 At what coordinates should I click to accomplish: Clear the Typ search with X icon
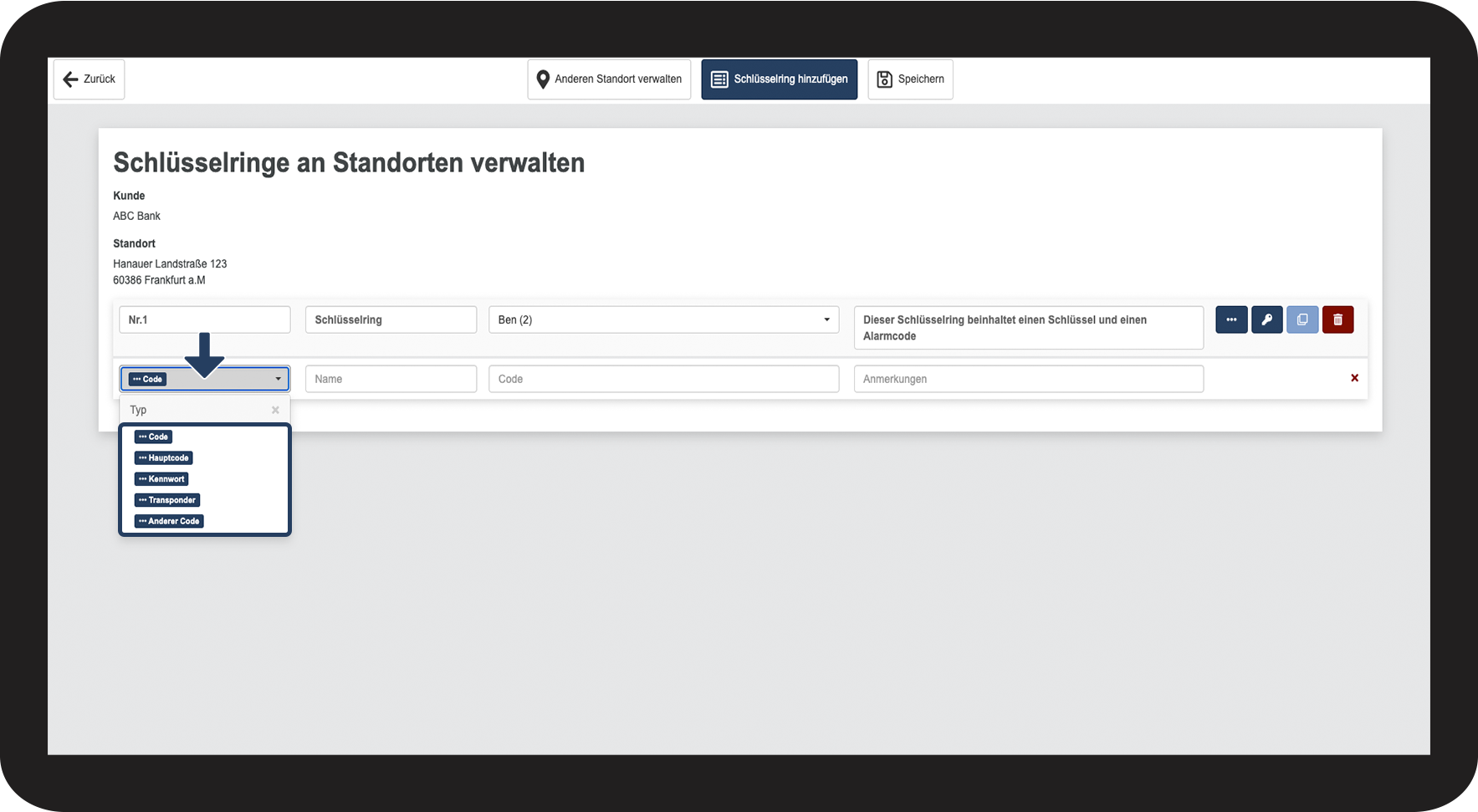[275, 410]
